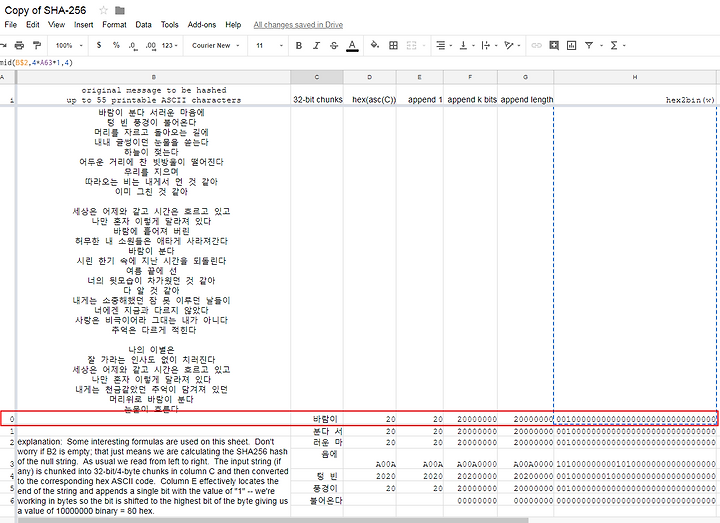
Task: Star the Copy of SHA-256 document
Action: [104, 10]
